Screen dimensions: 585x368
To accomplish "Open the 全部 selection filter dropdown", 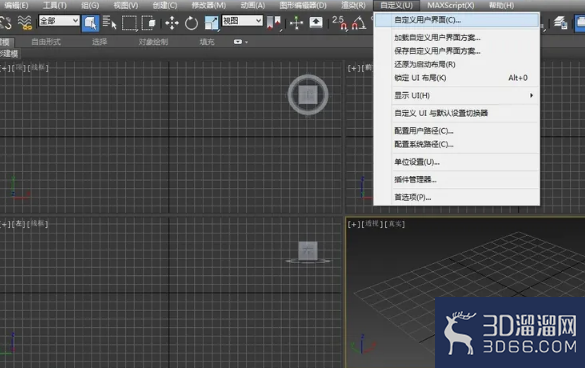I will pos(59,21).
